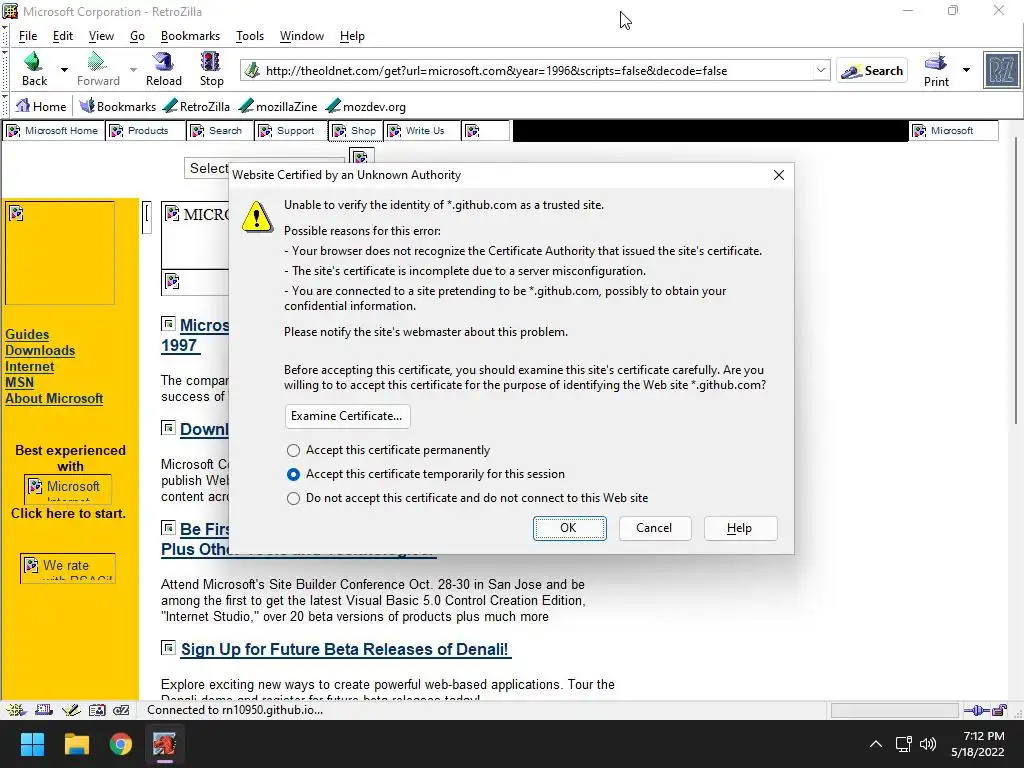Click the Stop loading traffic-light icon
Viewport: 1024px width, 768px height.
(x=210, y=61)
